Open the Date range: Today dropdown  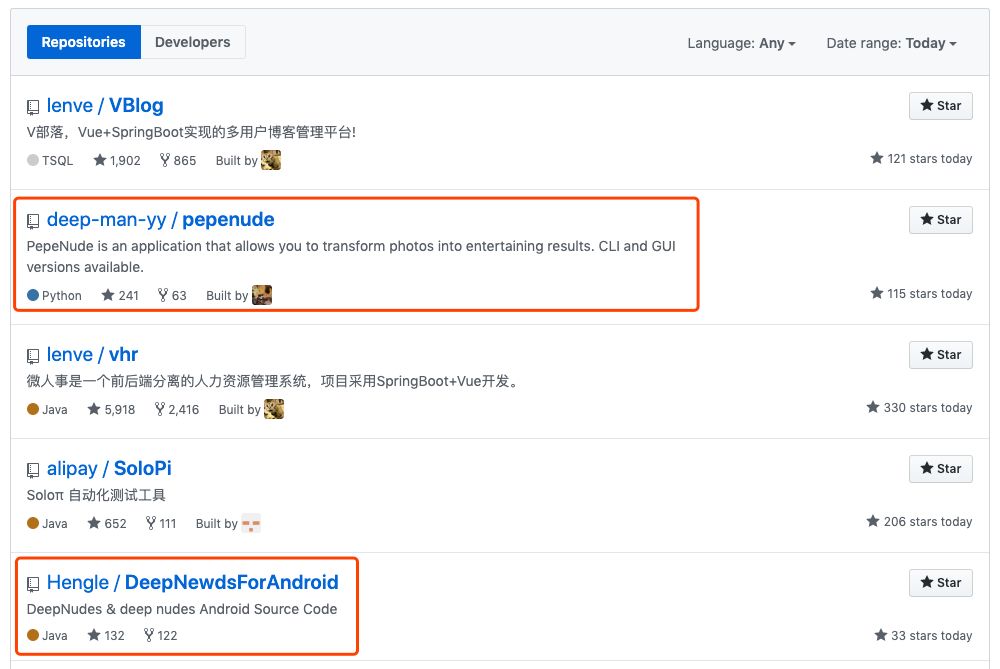coord(892,43)
